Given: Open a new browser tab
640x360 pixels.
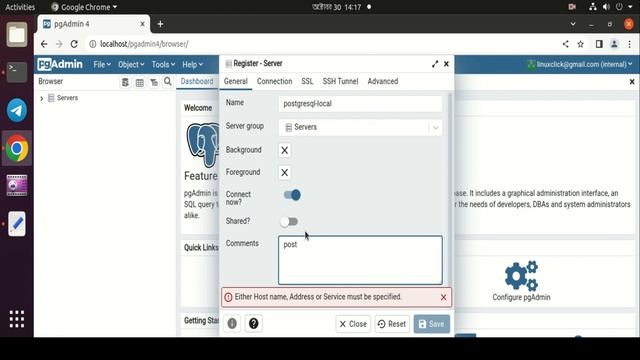Looking at the screenshot, I should [160, 24].
